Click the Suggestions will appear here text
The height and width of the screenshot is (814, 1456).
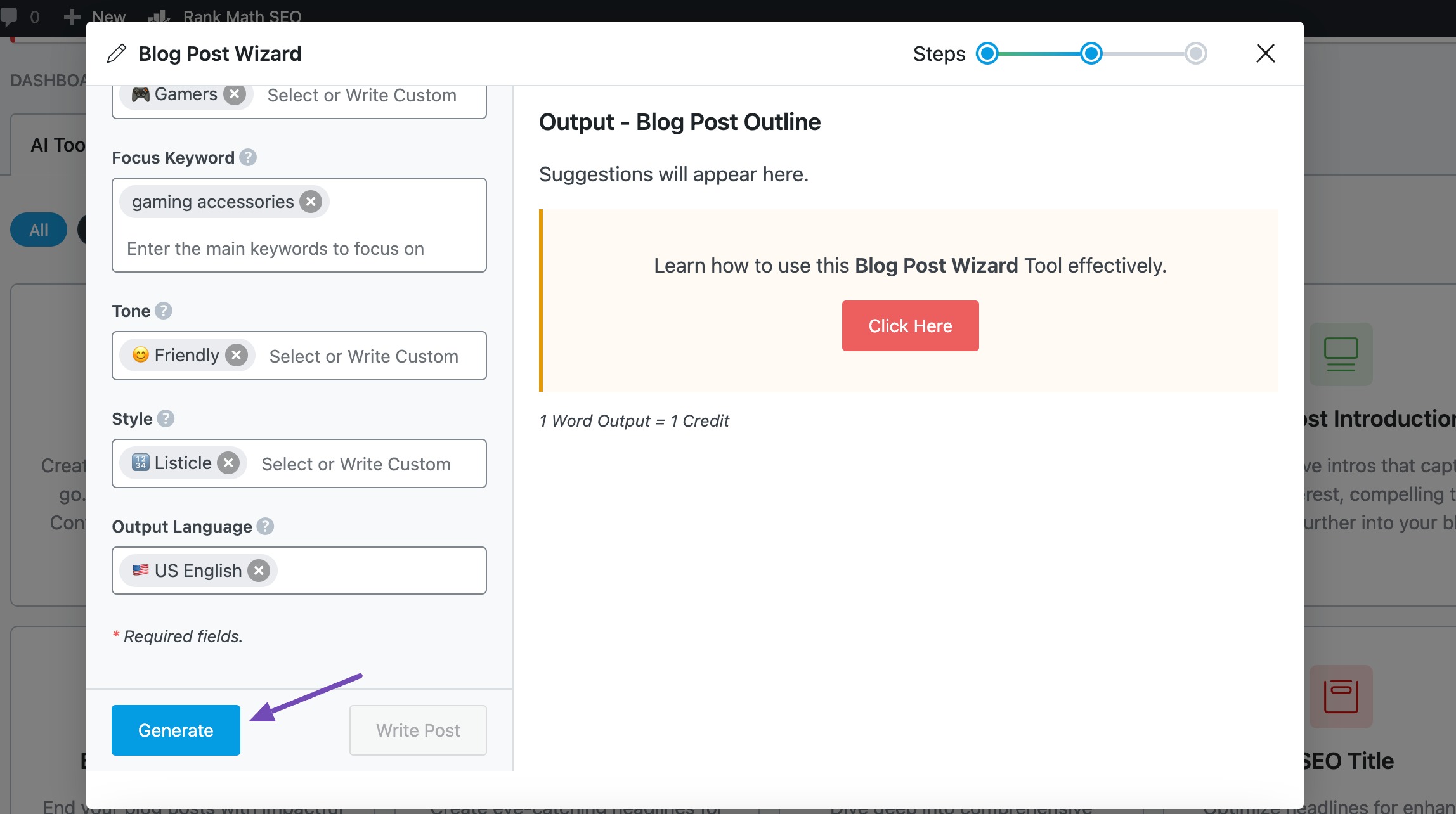coord(673,174)
